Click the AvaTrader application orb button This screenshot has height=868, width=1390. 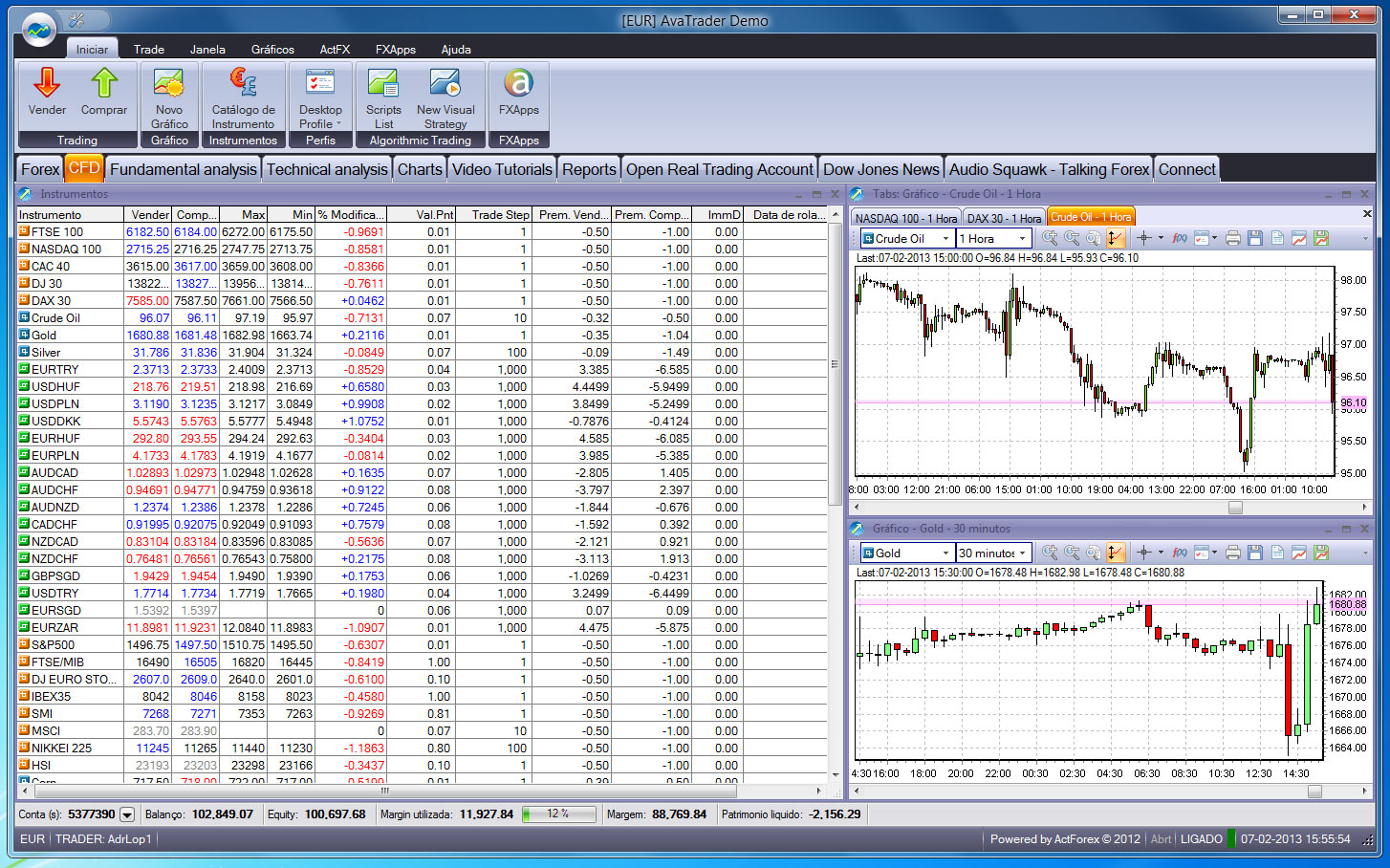tap(39, 31)
